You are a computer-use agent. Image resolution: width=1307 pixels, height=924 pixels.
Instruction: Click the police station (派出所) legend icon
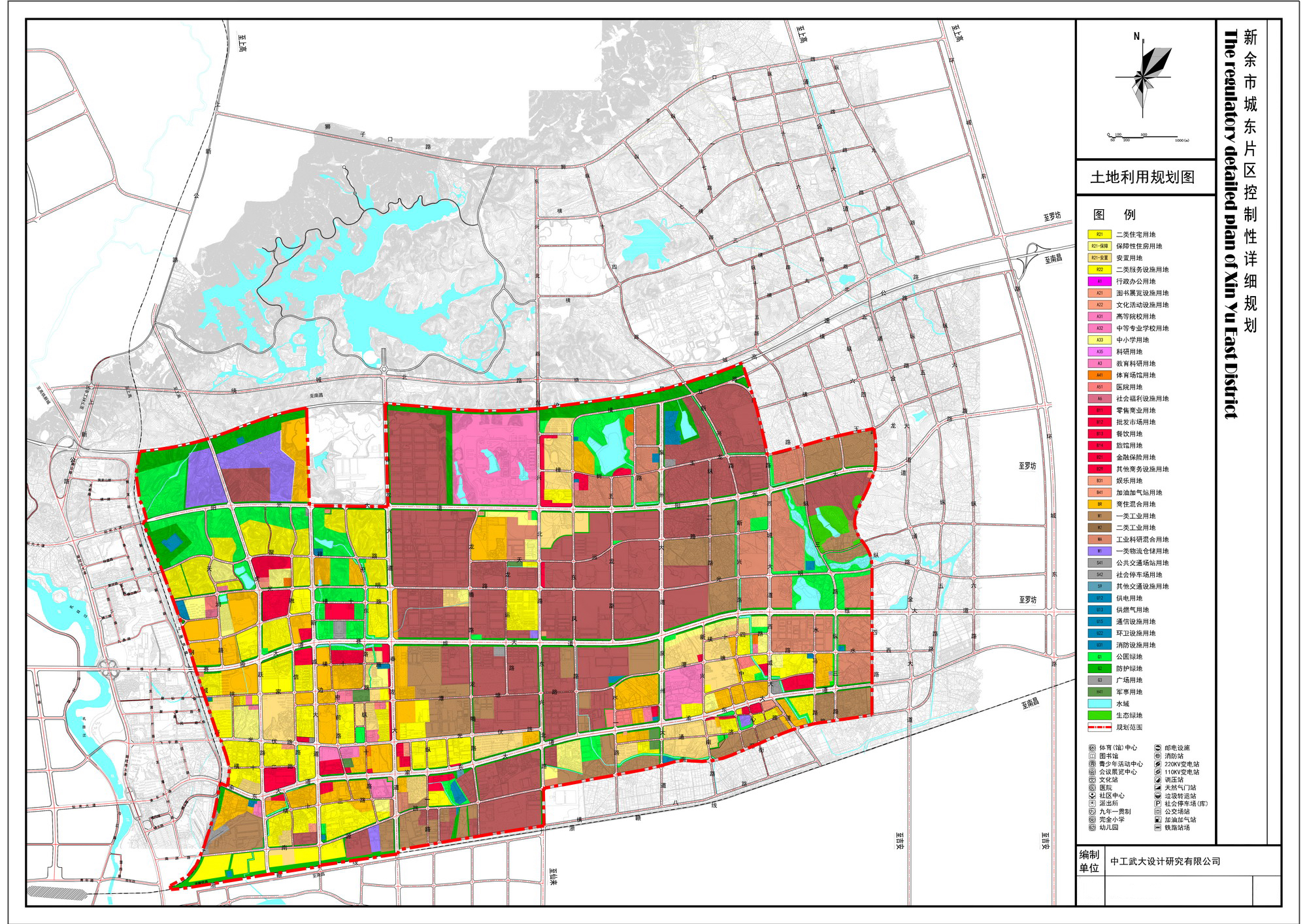pyautogui.click(x=1092, y=804)
